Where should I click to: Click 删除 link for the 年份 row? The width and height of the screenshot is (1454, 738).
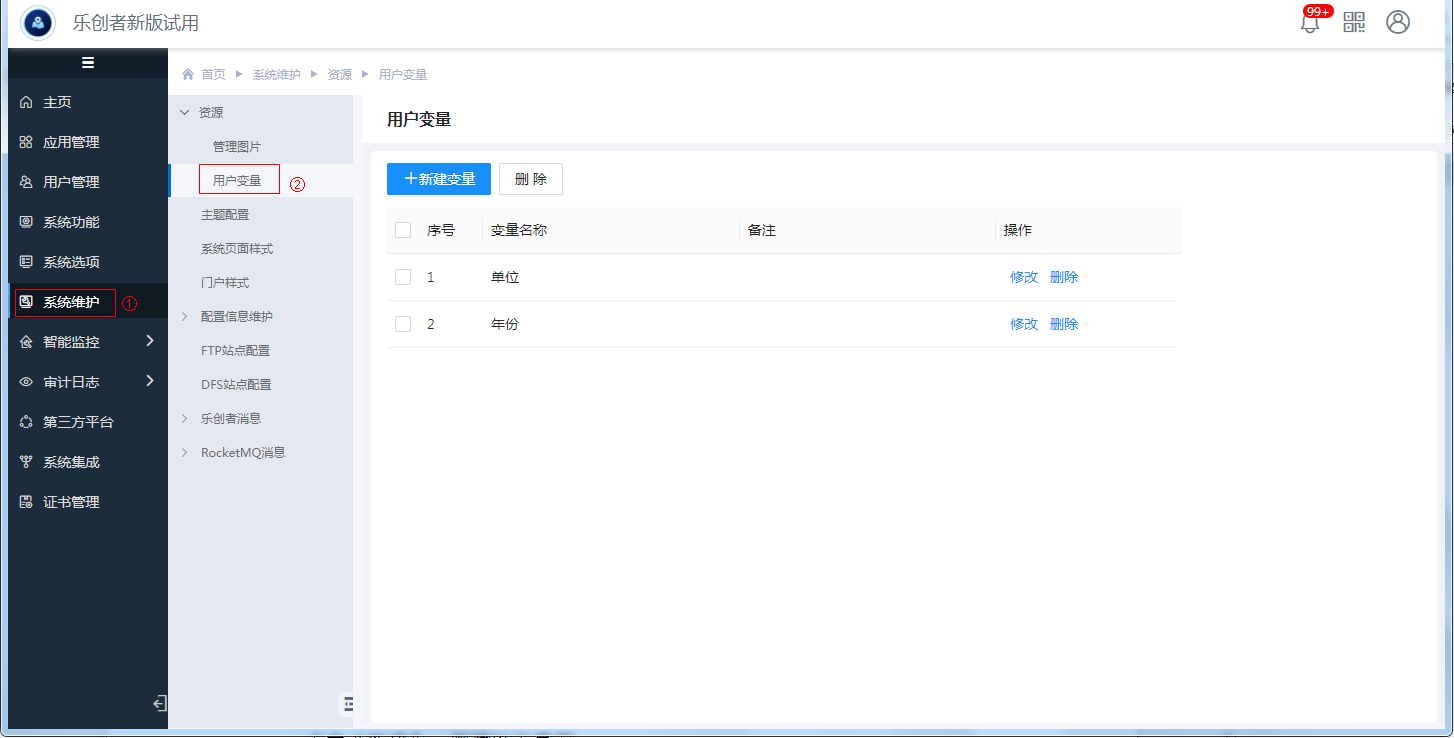click(1064, 324)
